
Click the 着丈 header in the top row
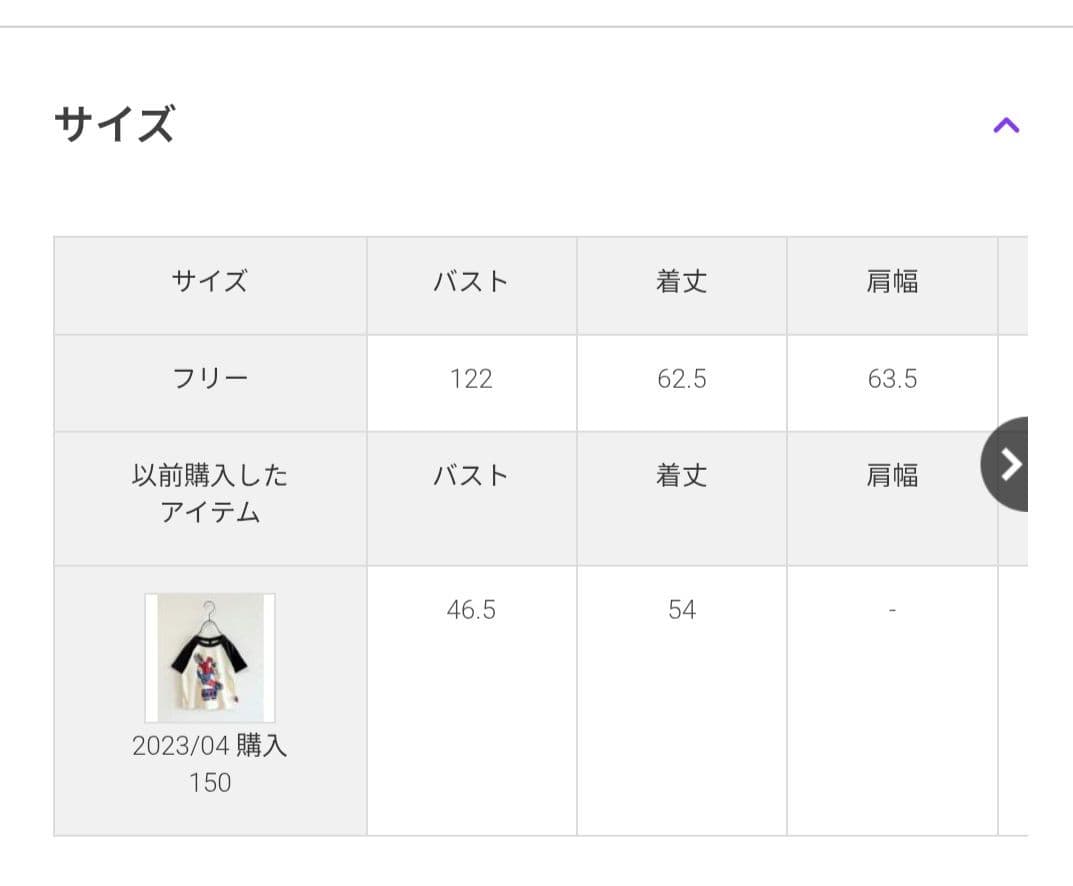click(x=681, y=282)
